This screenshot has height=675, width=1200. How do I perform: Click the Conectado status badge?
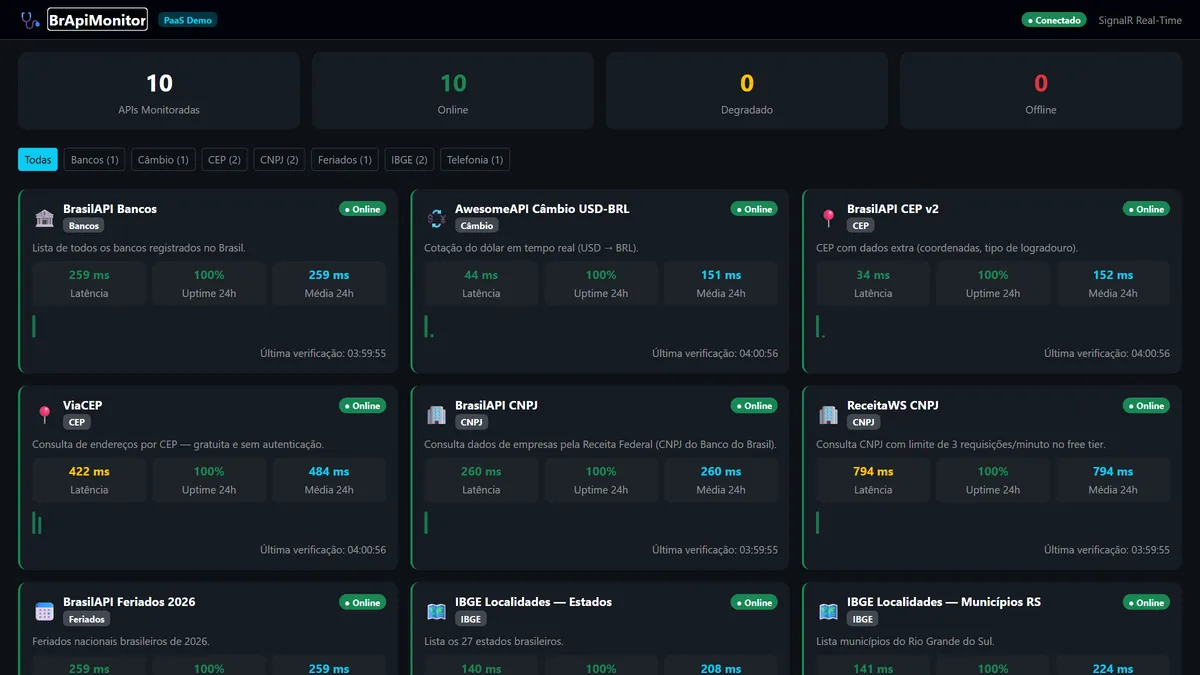click(1054, 20)
